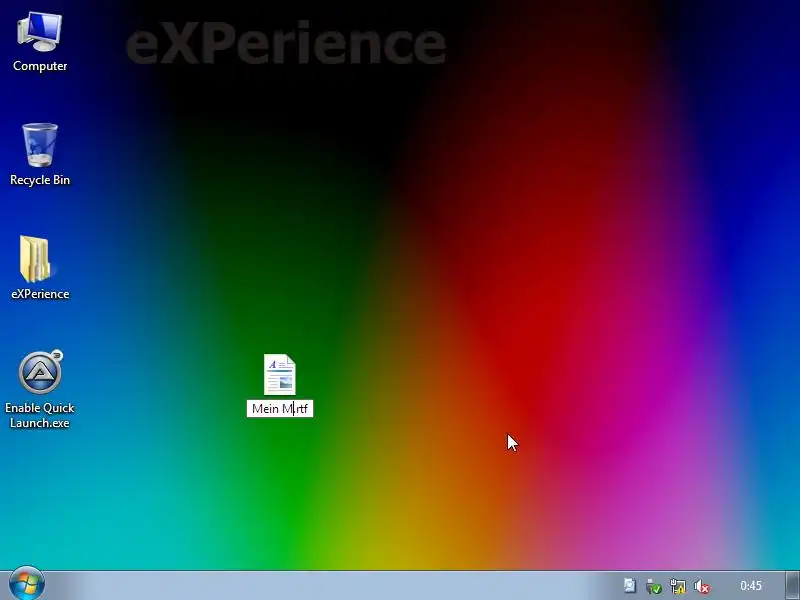Click inside the file rename text box
Screen dimensions: 800x600
(x=280, y=409)
